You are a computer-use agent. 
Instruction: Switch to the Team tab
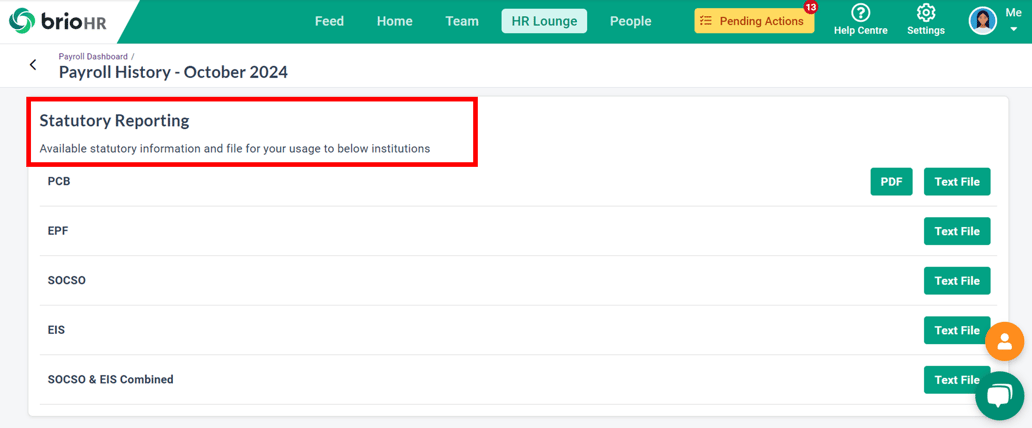pos(462,21)
